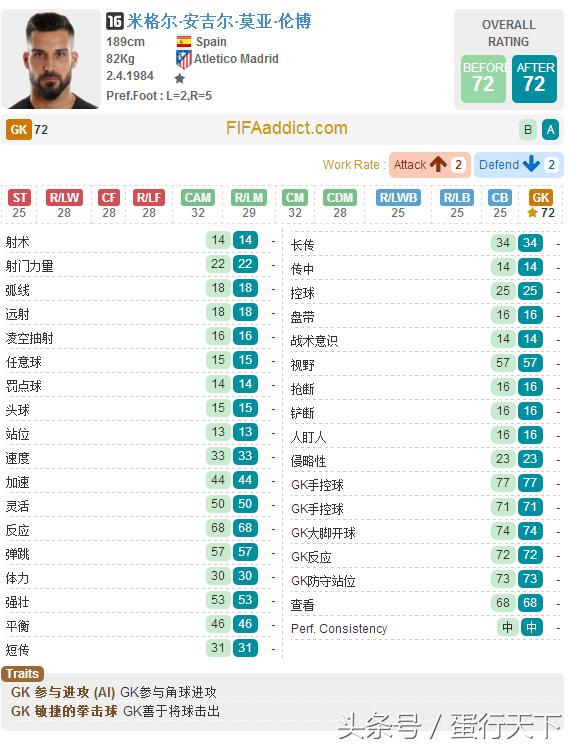Click the AFTER 72 overall rating box

pos(534,79)
